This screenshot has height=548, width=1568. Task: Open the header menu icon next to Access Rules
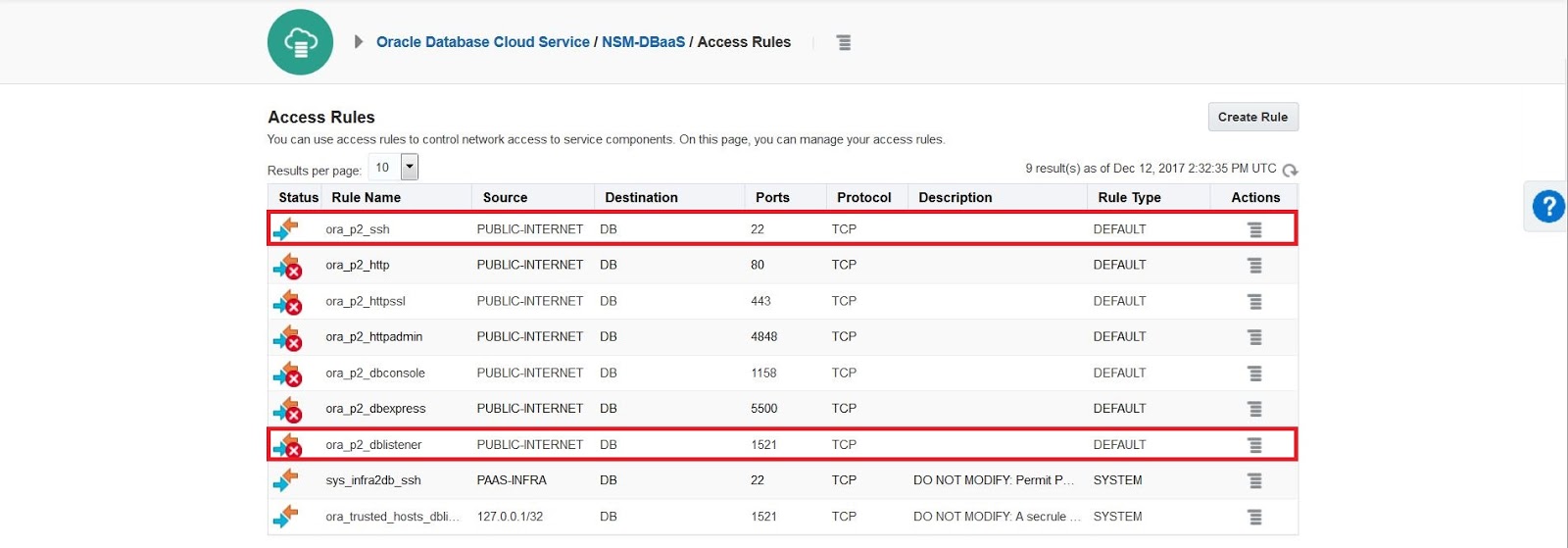(844, 43)
